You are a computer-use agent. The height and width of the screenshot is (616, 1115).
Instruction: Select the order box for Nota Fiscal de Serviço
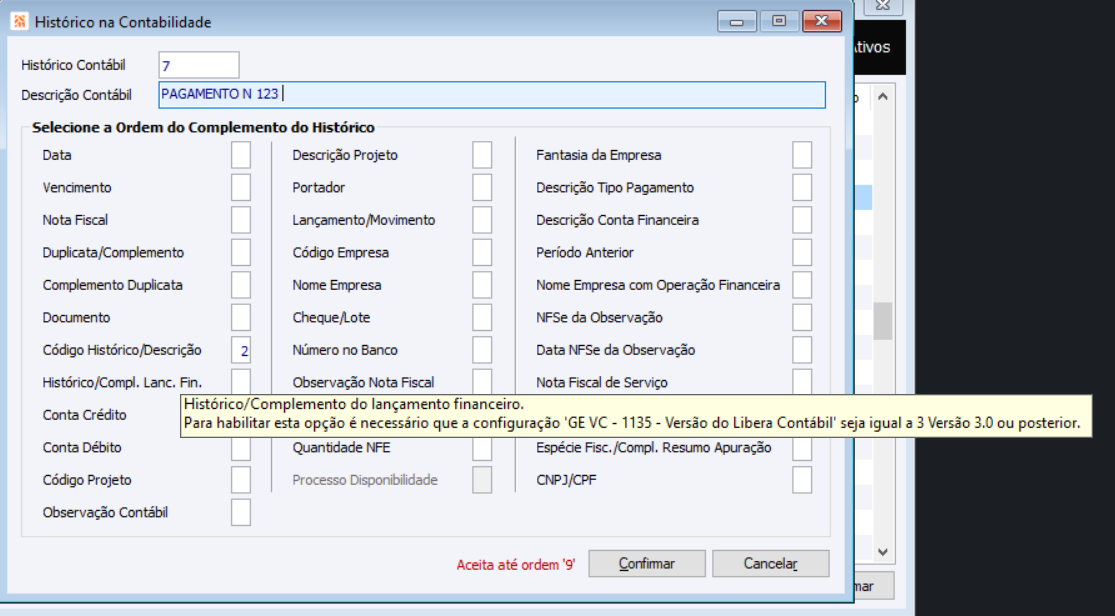click(802, 381)
